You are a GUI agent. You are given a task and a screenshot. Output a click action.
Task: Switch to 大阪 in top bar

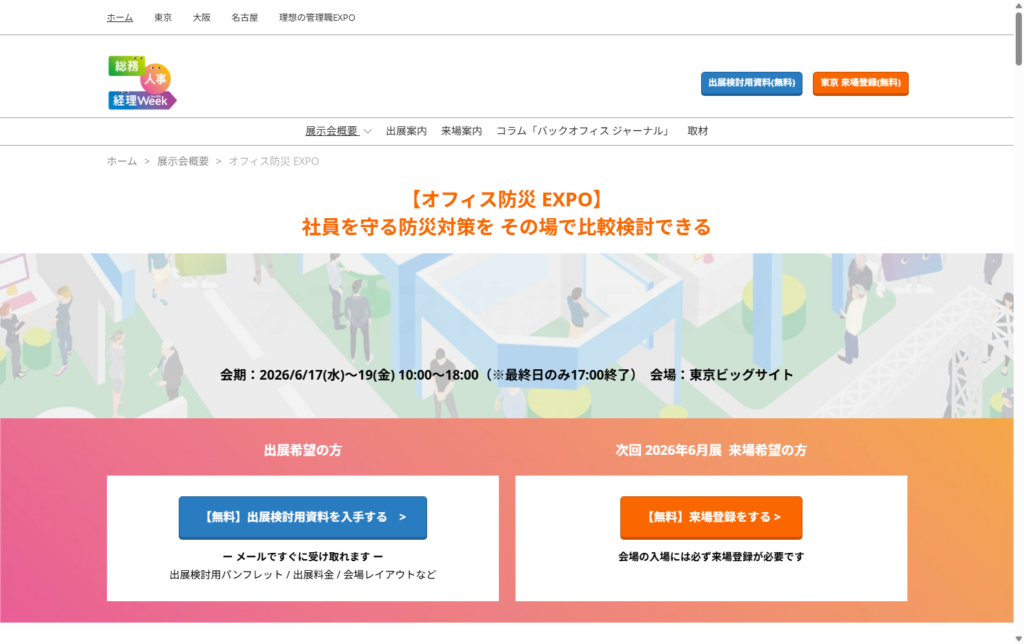coord(202,18)
